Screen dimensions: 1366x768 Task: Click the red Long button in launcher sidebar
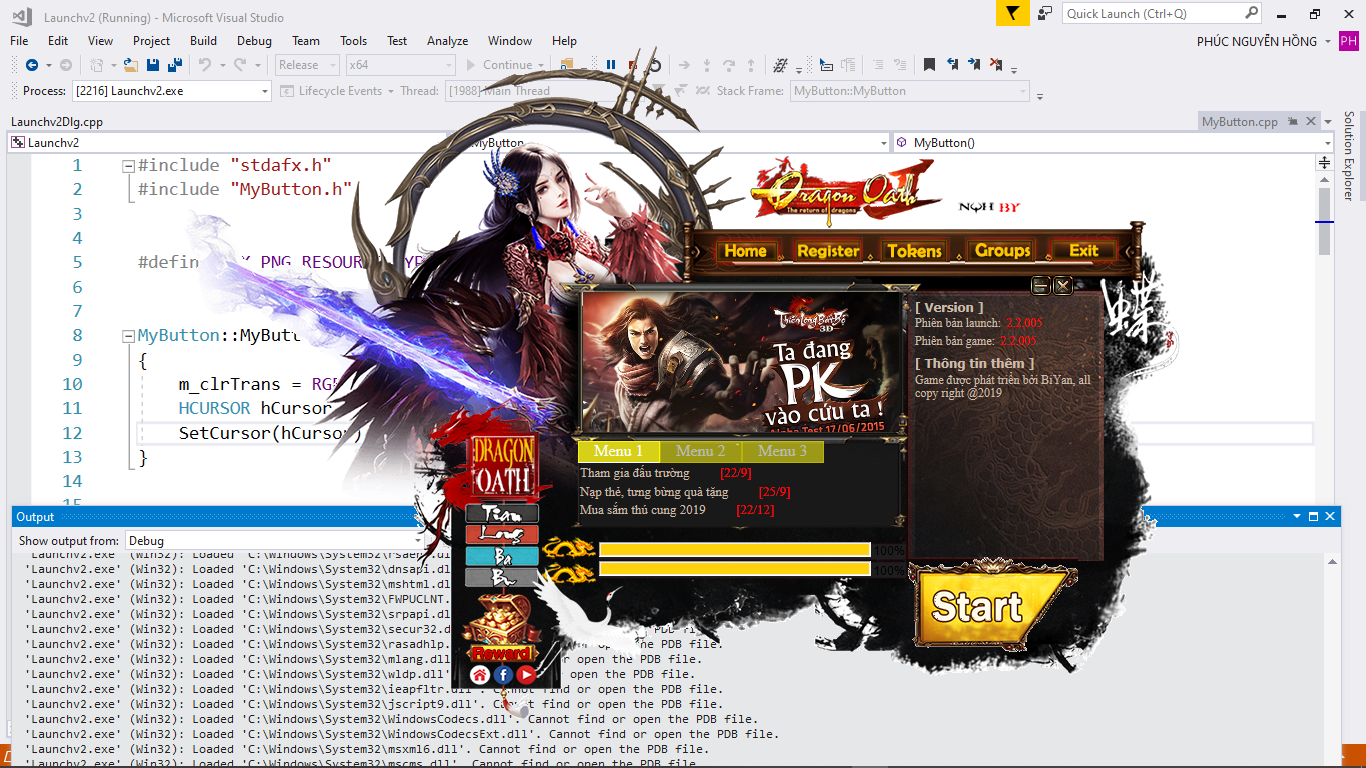tap(502, 534)
